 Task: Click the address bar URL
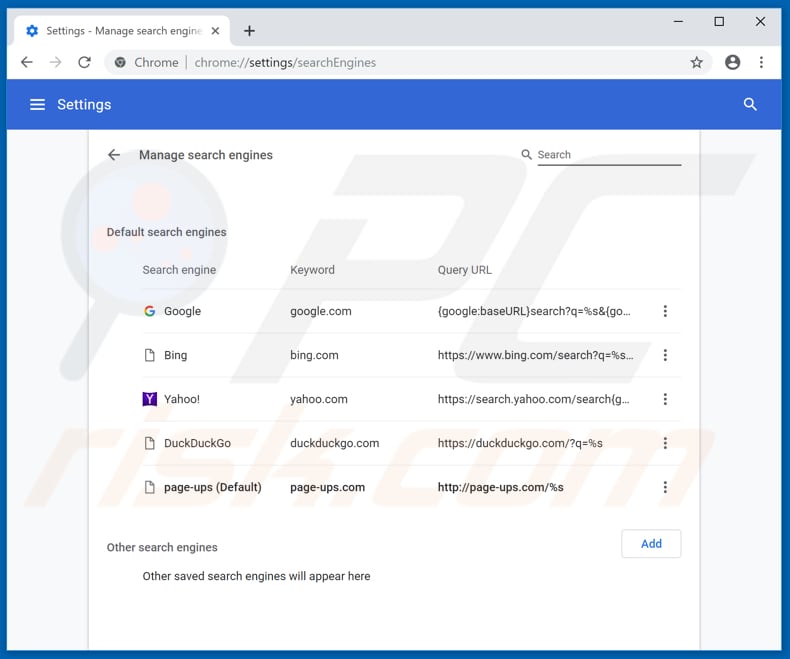pos(285,62)
